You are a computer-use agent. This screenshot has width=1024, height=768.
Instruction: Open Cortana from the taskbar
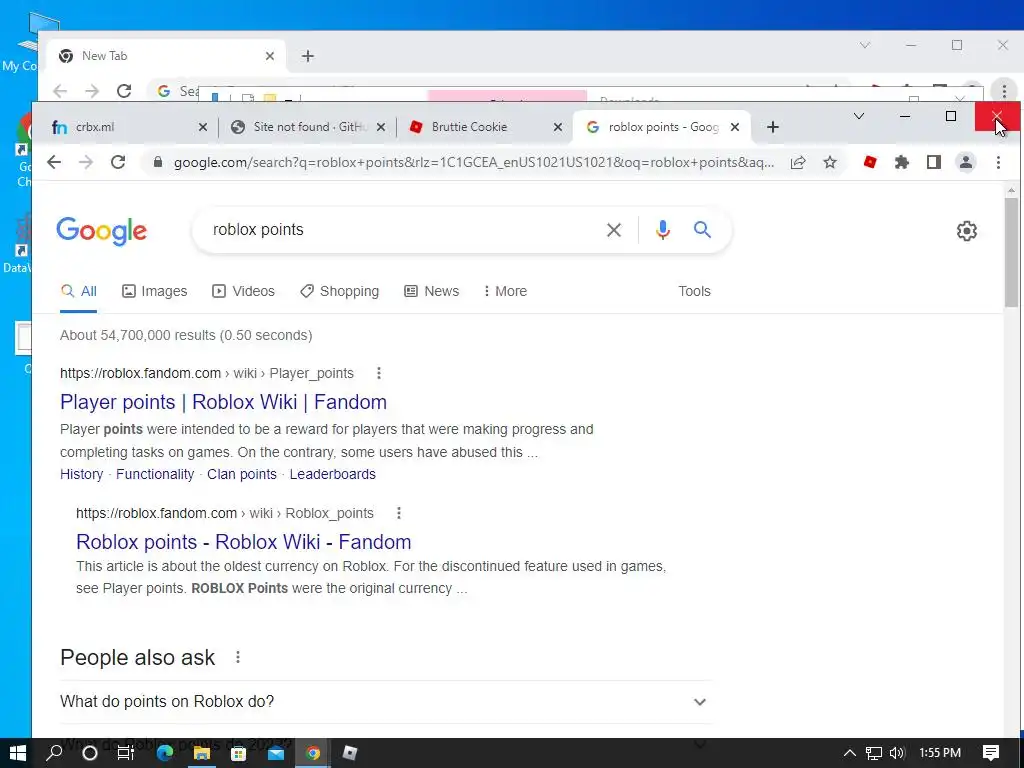click(90, 753)
